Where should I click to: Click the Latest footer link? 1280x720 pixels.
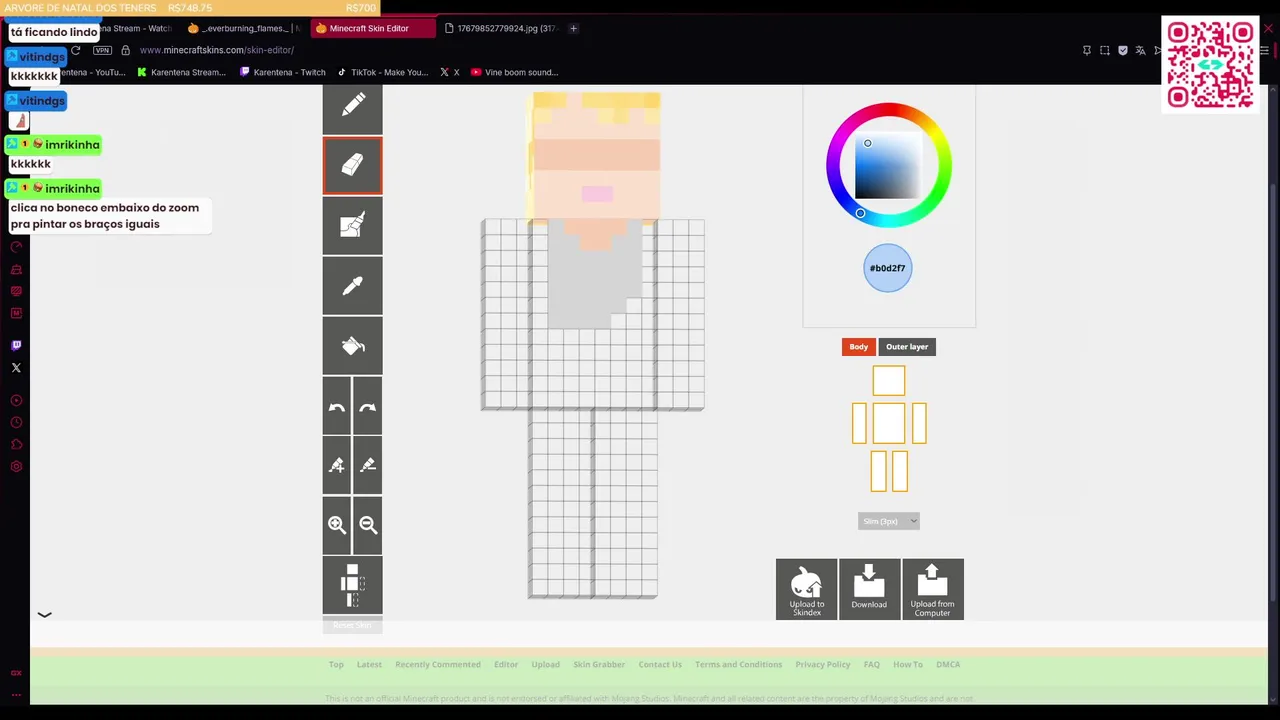[x=369, y=664]
